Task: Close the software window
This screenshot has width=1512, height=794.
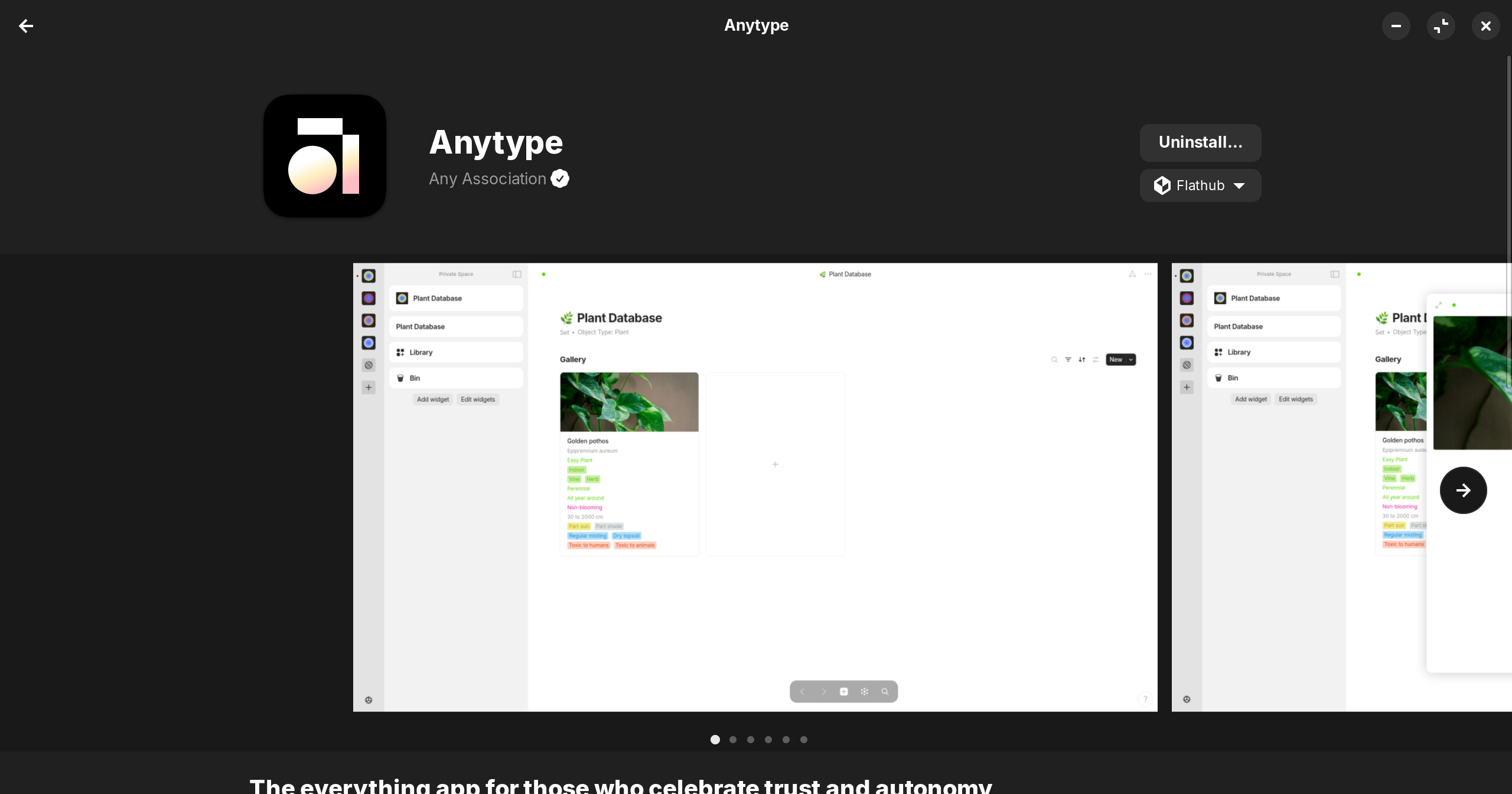Action: [x=1486, y=26]
